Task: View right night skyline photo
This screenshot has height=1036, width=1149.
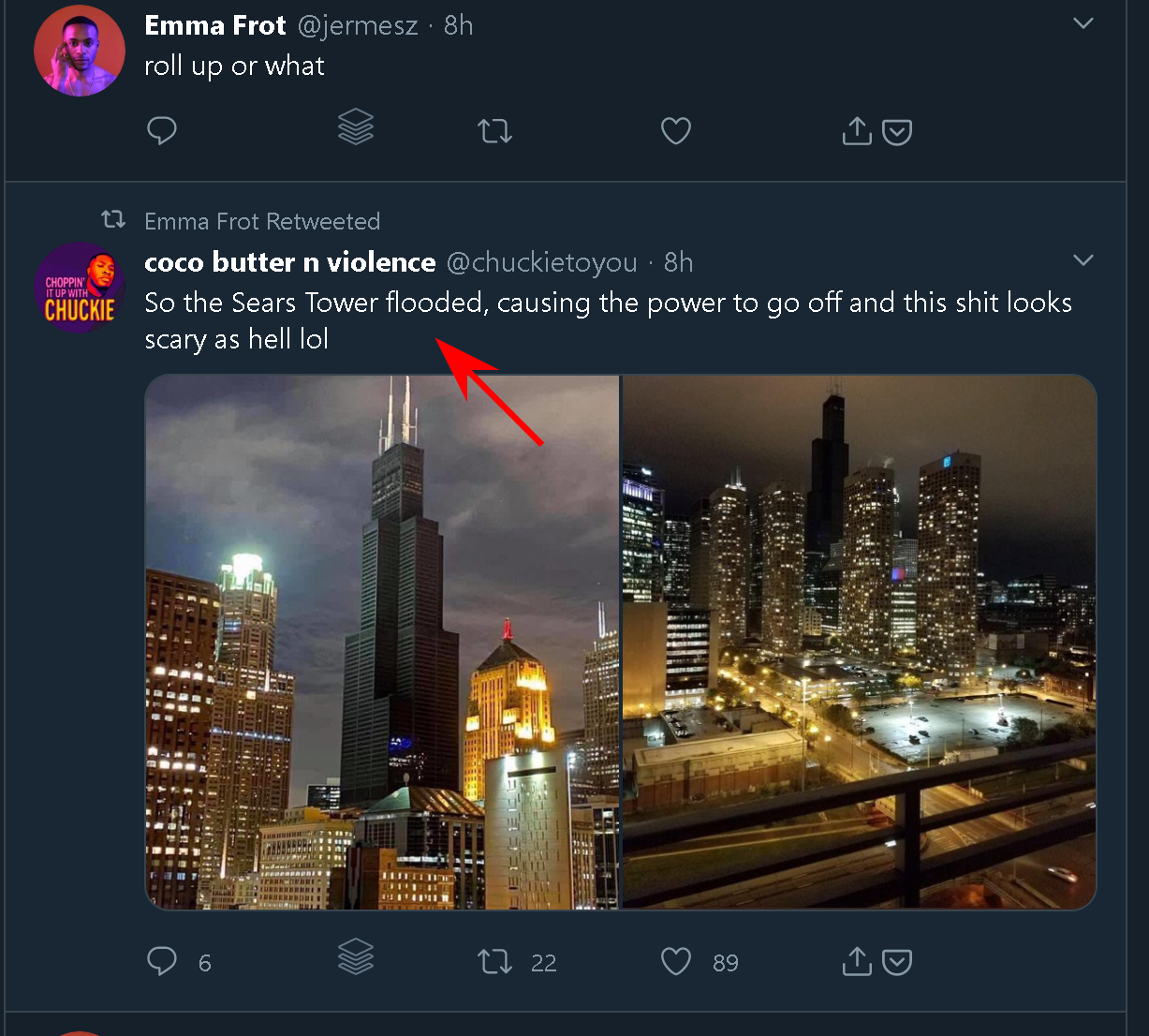Action: click(859, 642)
